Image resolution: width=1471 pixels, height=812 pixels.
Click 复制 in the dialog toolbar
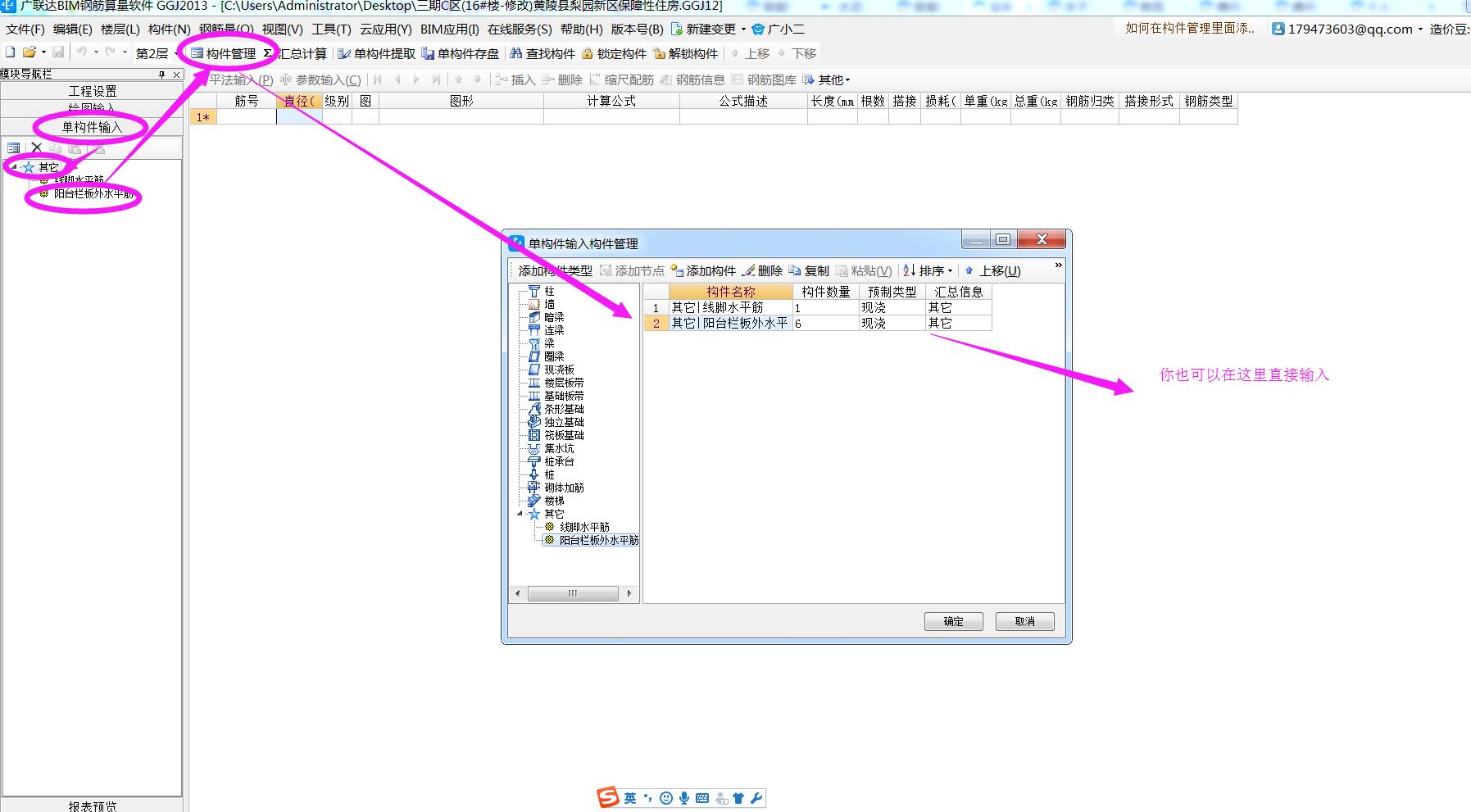[809, 270]
